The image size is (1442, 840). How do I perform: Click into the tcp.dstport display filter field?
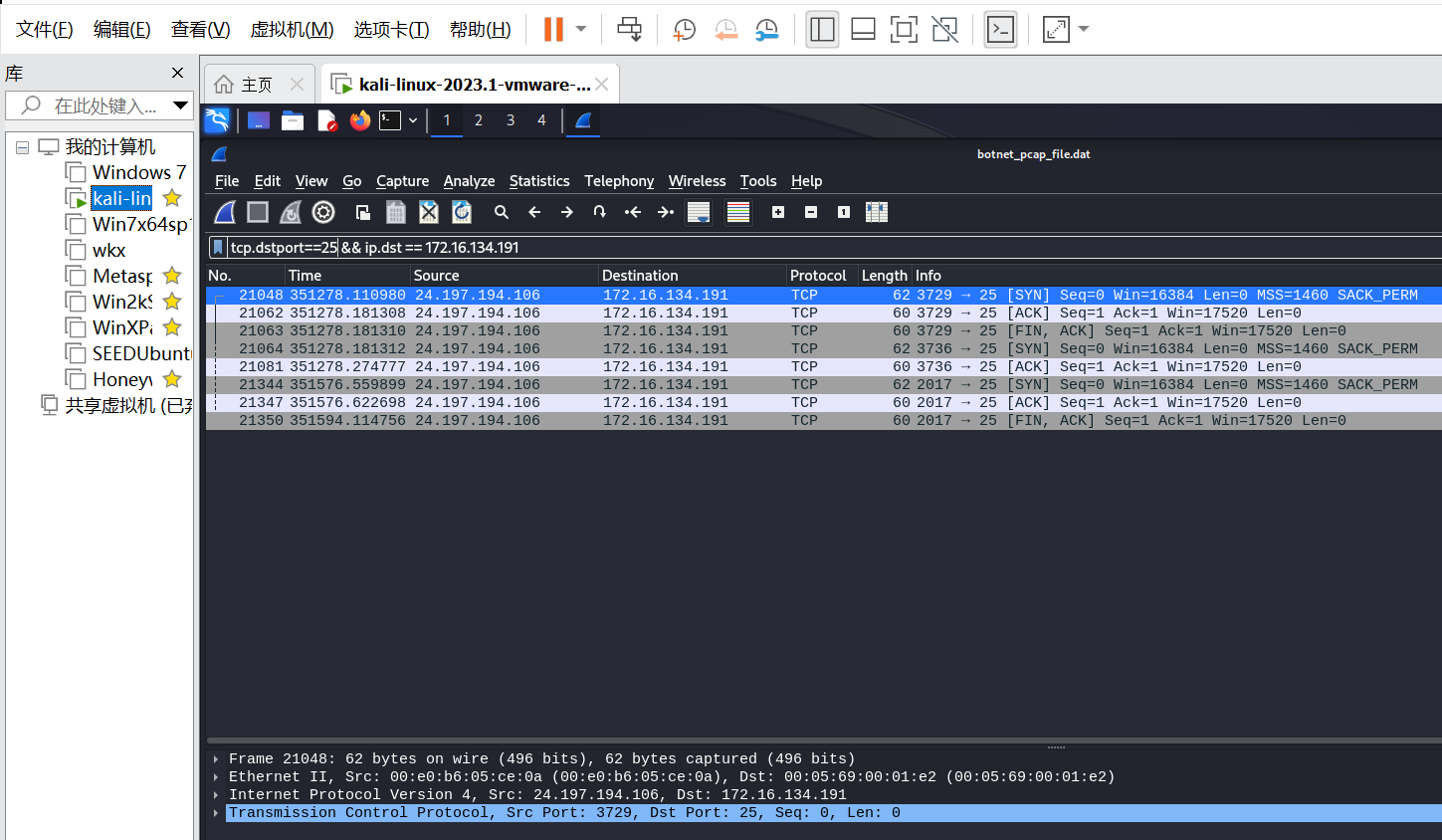point(834,247)
